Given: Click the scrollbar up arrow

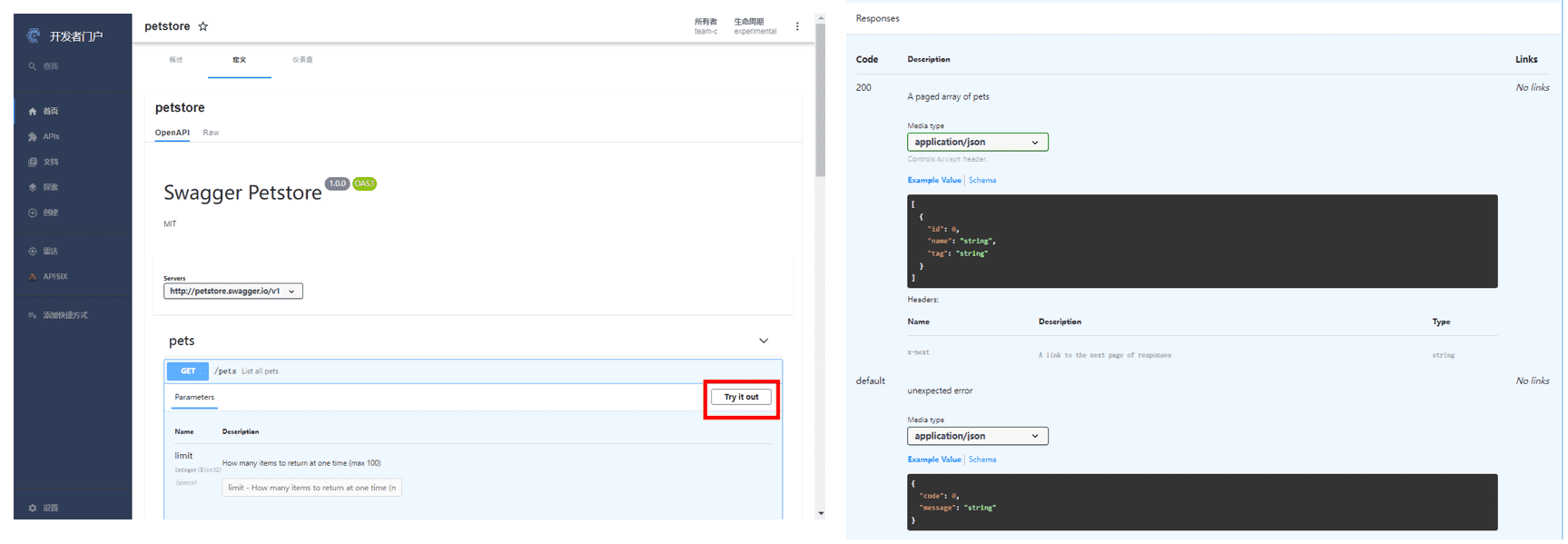Looking at the screenshot, I should pyautogui.click(x=820, y=18).
